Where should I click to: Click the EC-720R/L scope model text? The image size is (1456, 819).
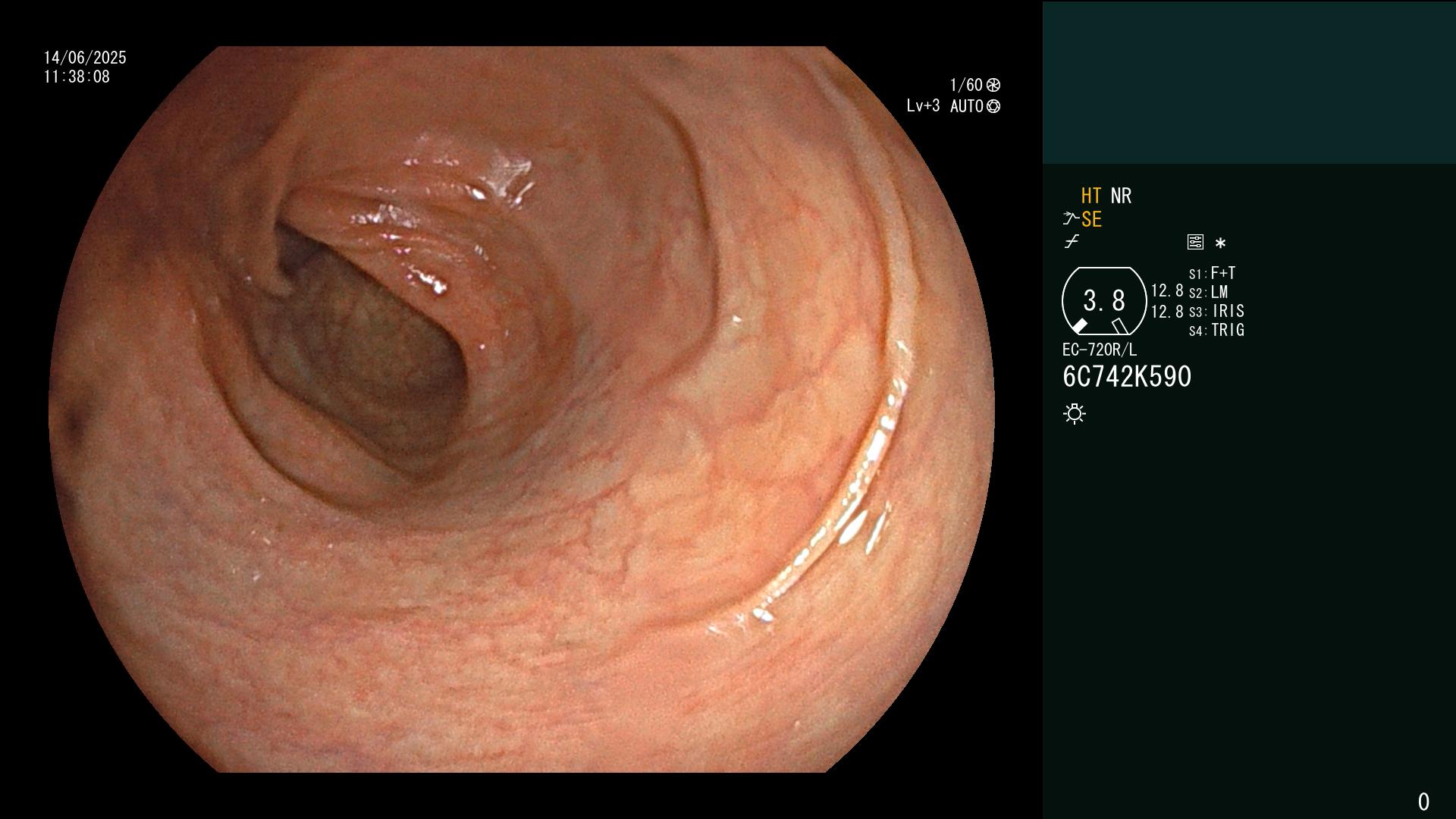[1100, 350]
